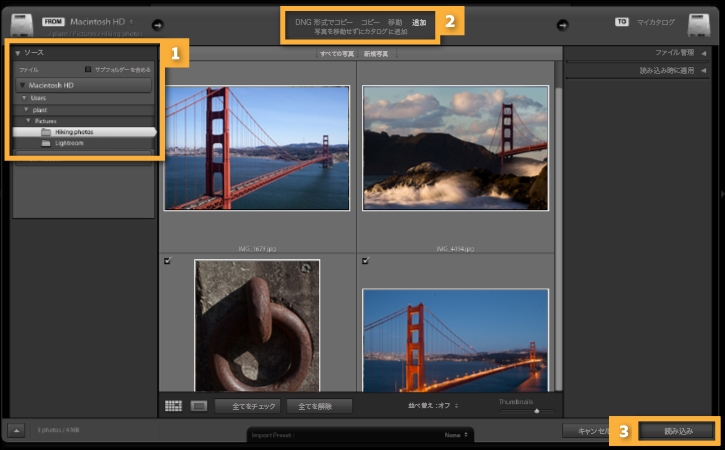Collapse the ソース panel triangle
Image resolution: width=725 pixels, height=450 pixels.
coord(18,53)
